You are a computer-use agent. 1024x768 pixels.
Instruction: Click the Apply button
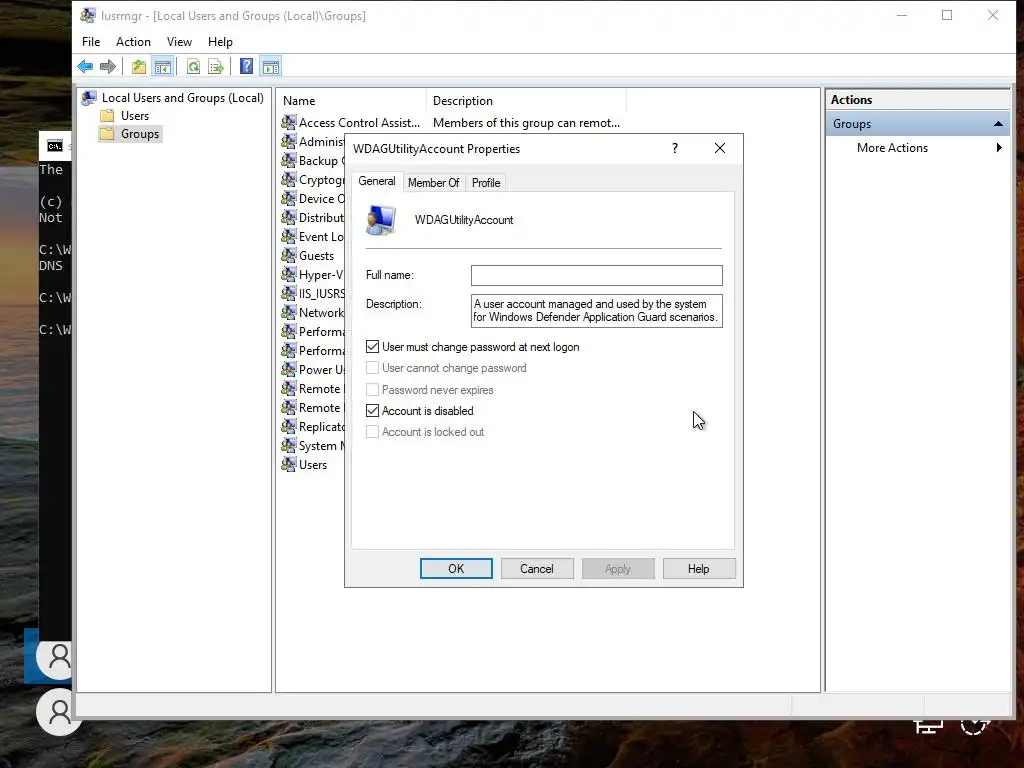pos(618,569)
